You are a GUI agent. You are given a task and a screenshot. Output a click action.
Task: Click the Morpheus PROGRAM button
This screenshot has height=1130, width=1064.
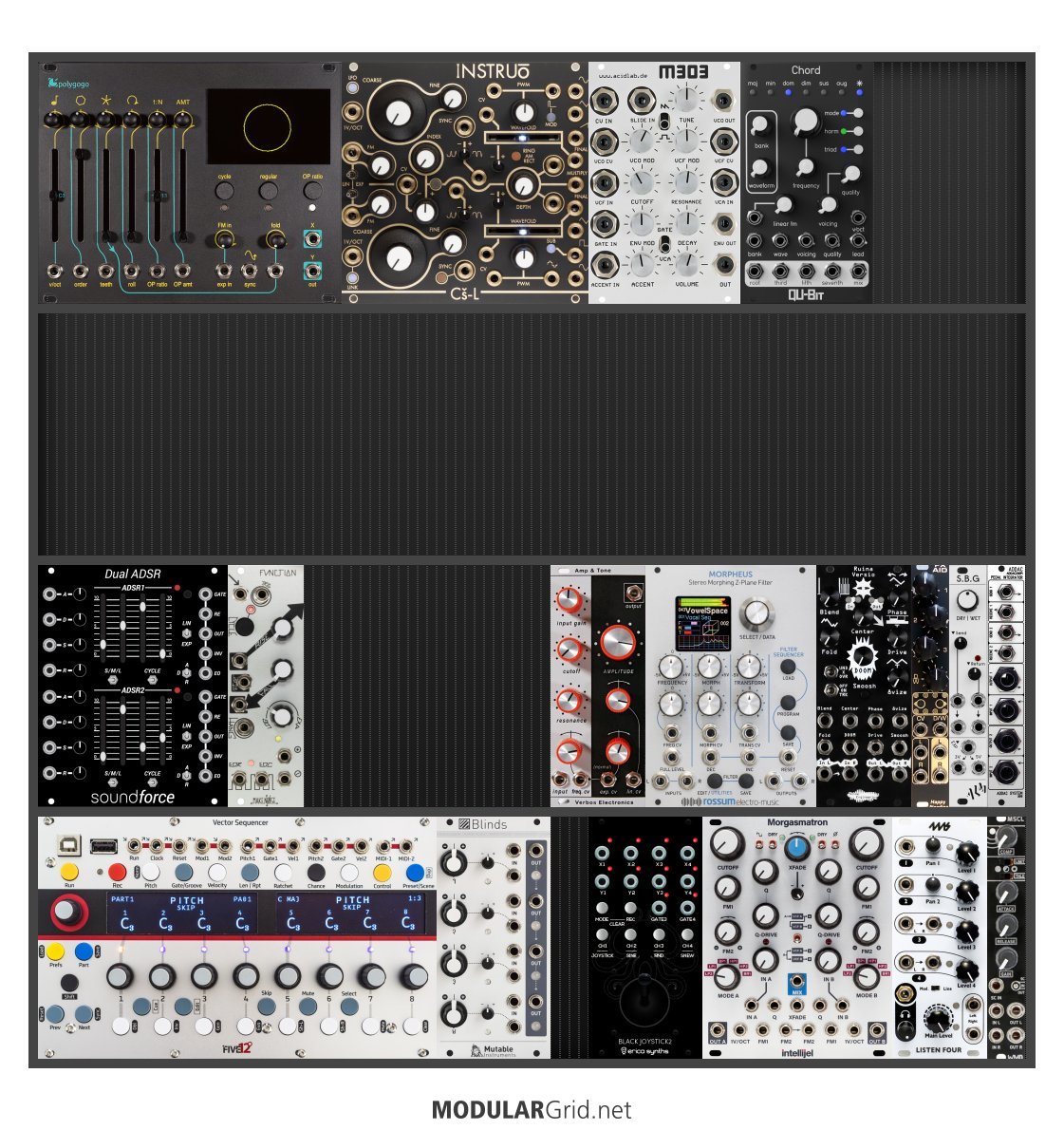[788, 701]
